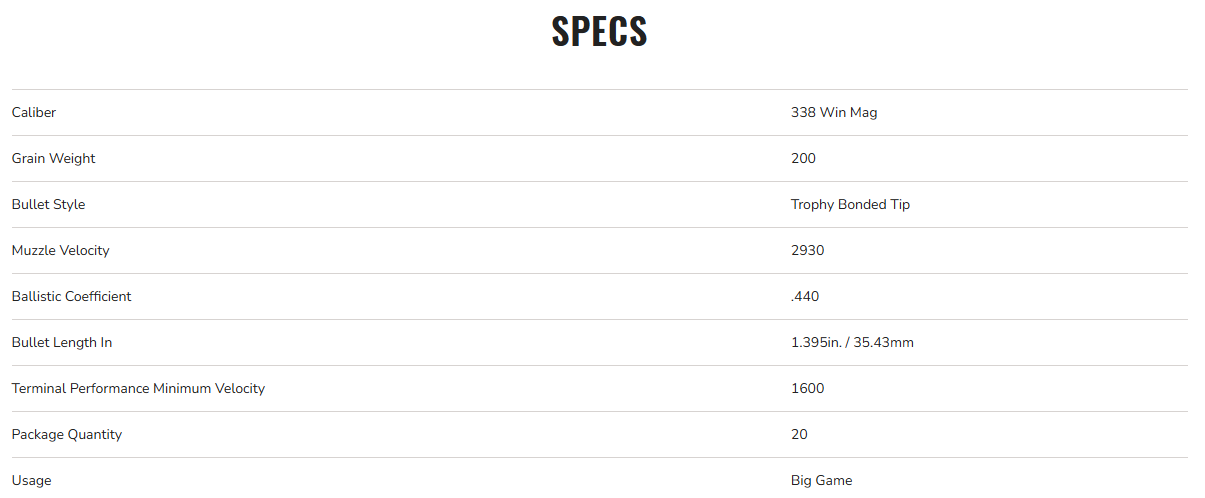This screenshot has width=1205, height=498.
Task: Select the 338 Win Mag value
Action: click(833, 113)
